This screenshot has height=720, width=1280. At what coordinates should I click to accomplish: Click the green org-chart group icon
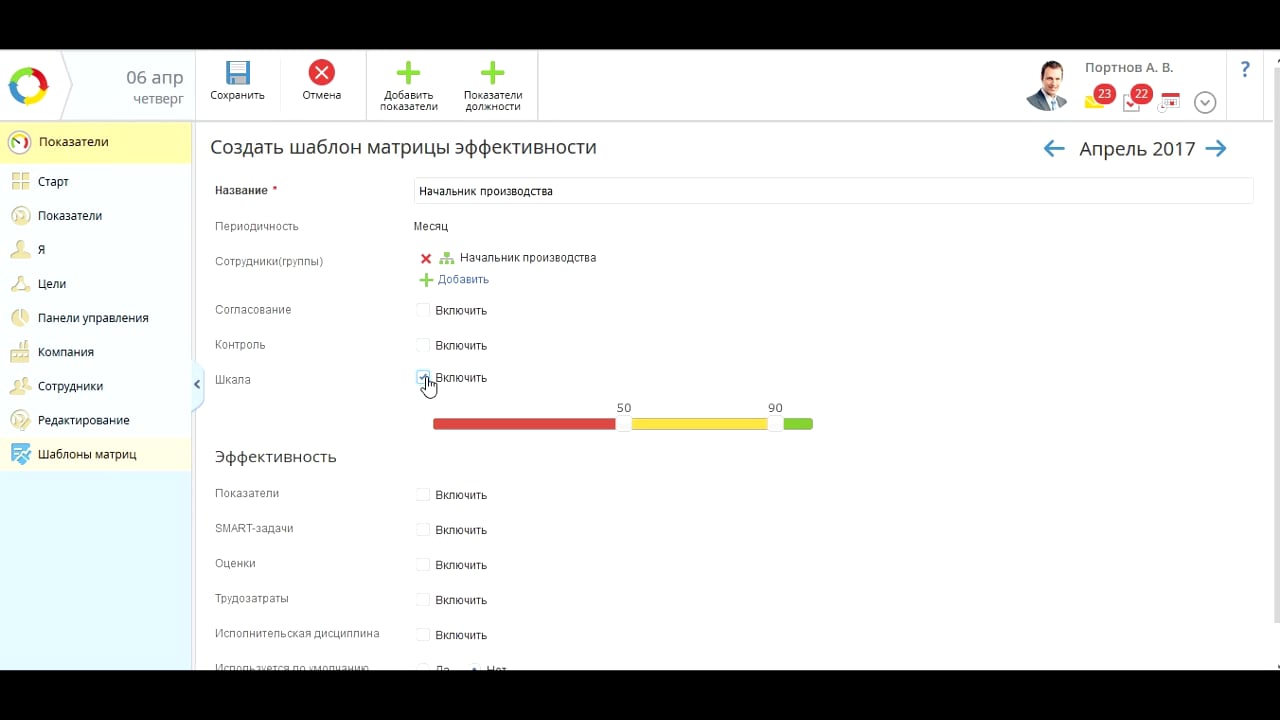446,258
